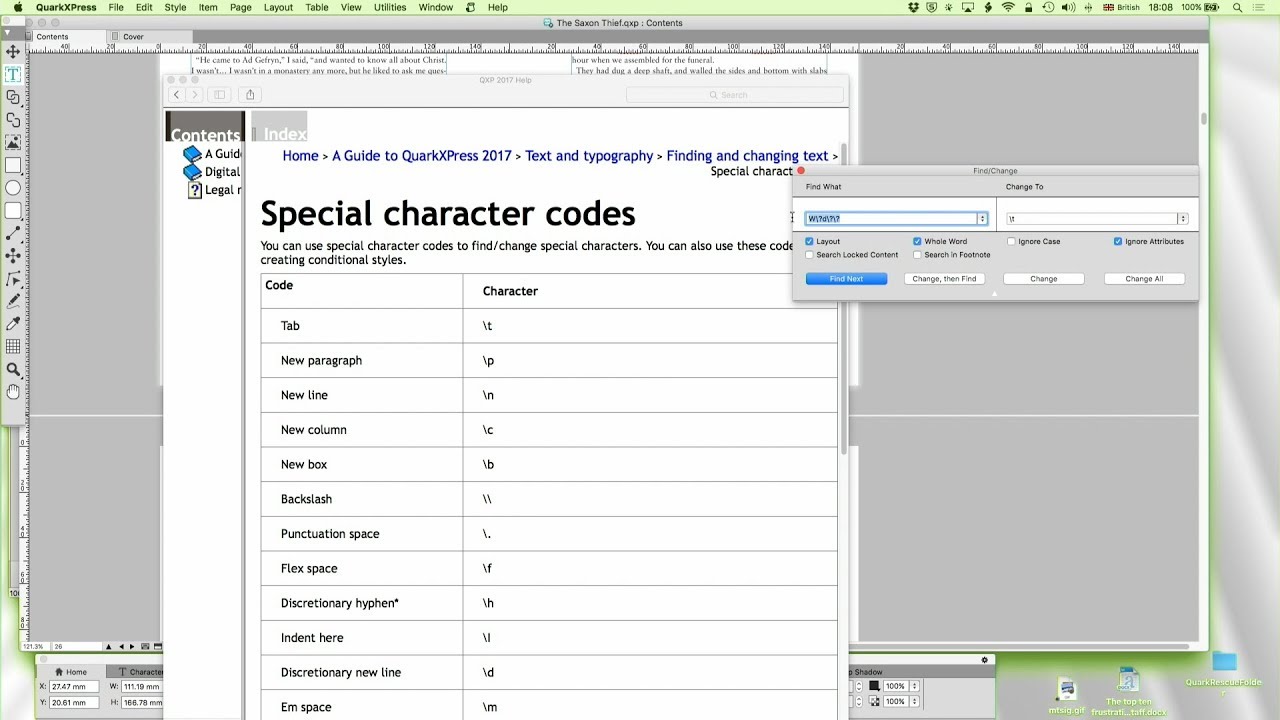
Task: Select the Starburst tool
Action: click(13, 256)
